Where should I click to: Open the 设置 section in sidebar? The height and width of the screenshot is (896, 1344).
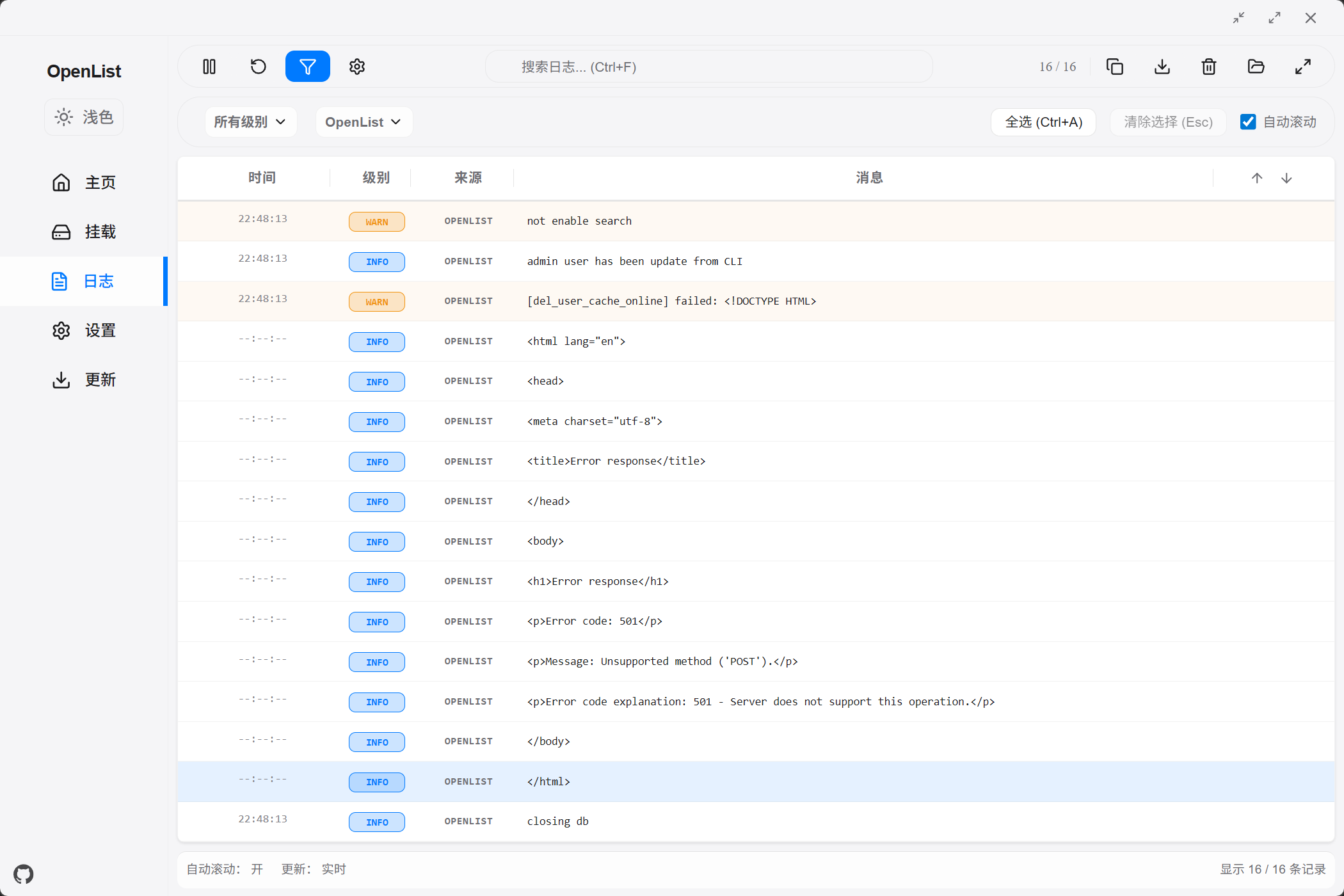tap(84, 330)
